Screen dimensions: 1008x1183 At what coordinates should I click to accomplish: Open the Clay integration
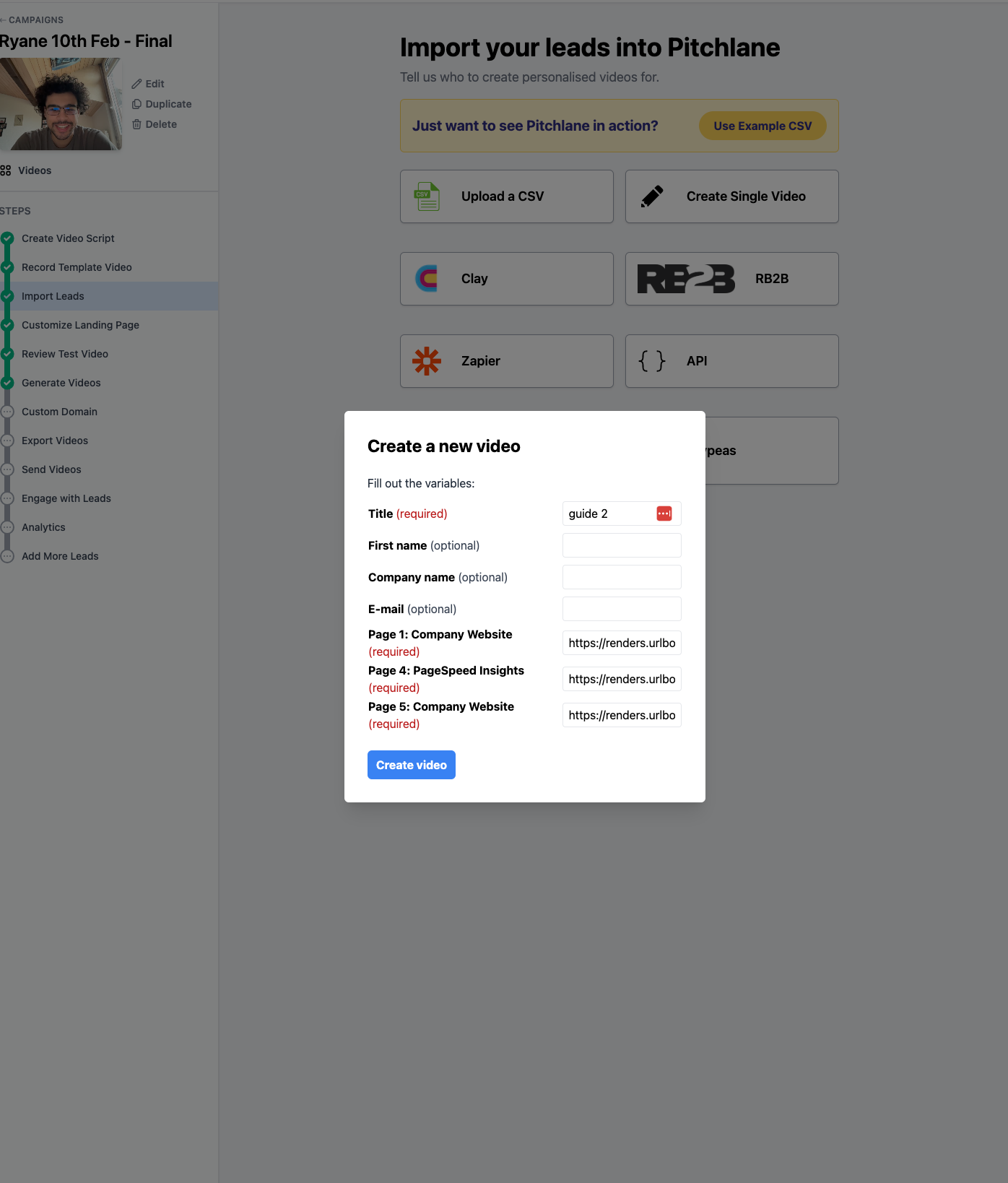pyautogui.click(x=507, y=279)
